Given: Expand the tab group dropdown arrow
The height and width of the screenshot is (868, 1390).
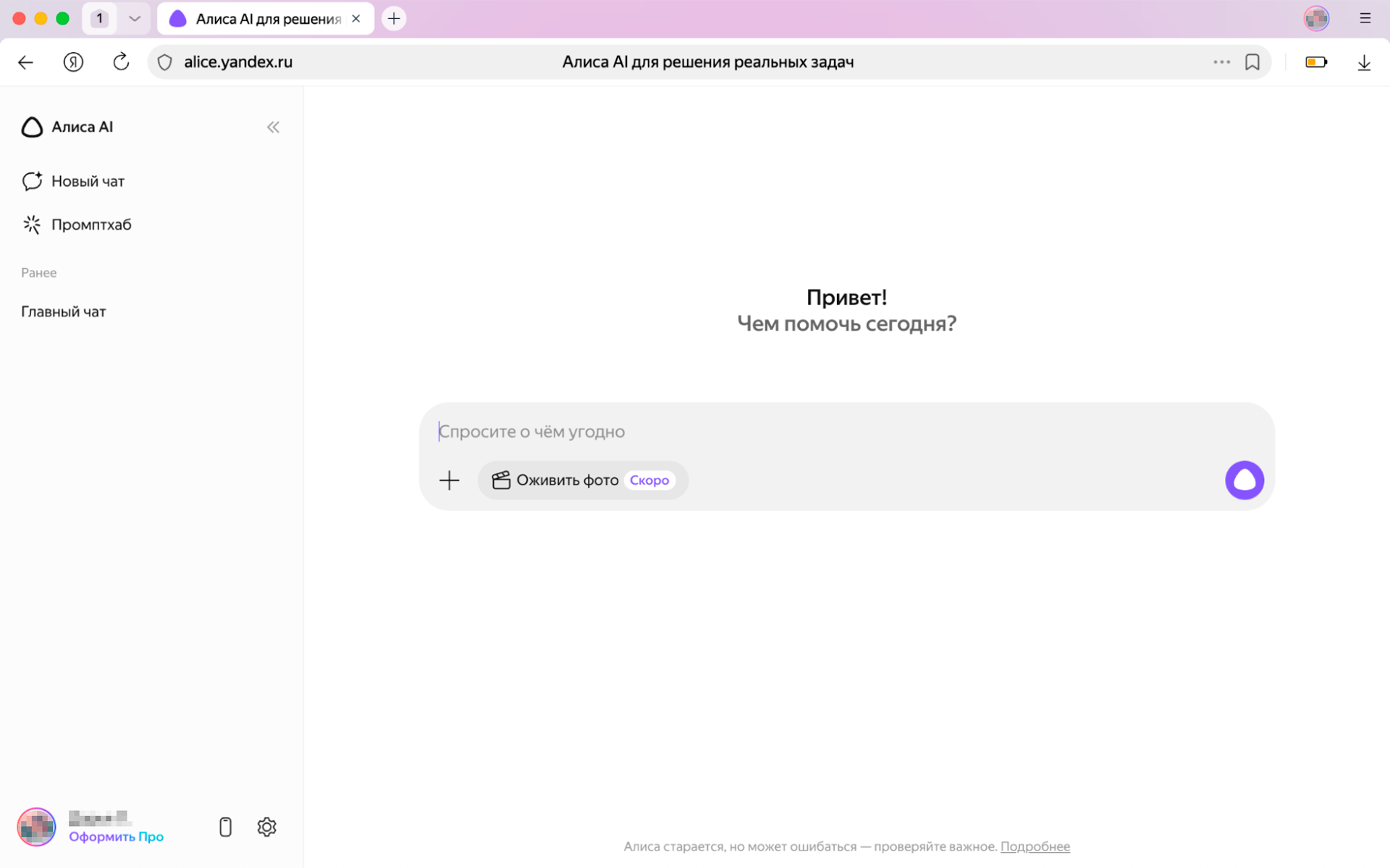Looking at the screenshot, I should (x=135, y=19).
